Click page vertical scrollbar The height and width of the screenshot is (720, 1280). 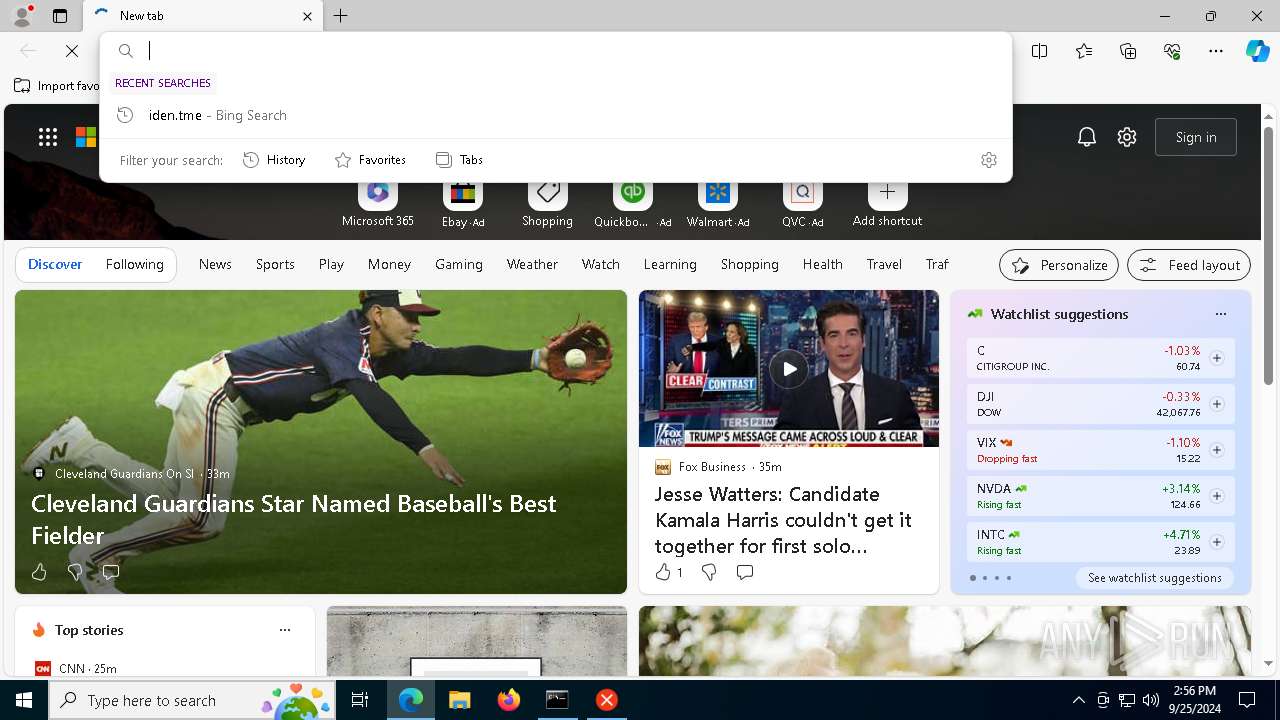click(1268, 256)
